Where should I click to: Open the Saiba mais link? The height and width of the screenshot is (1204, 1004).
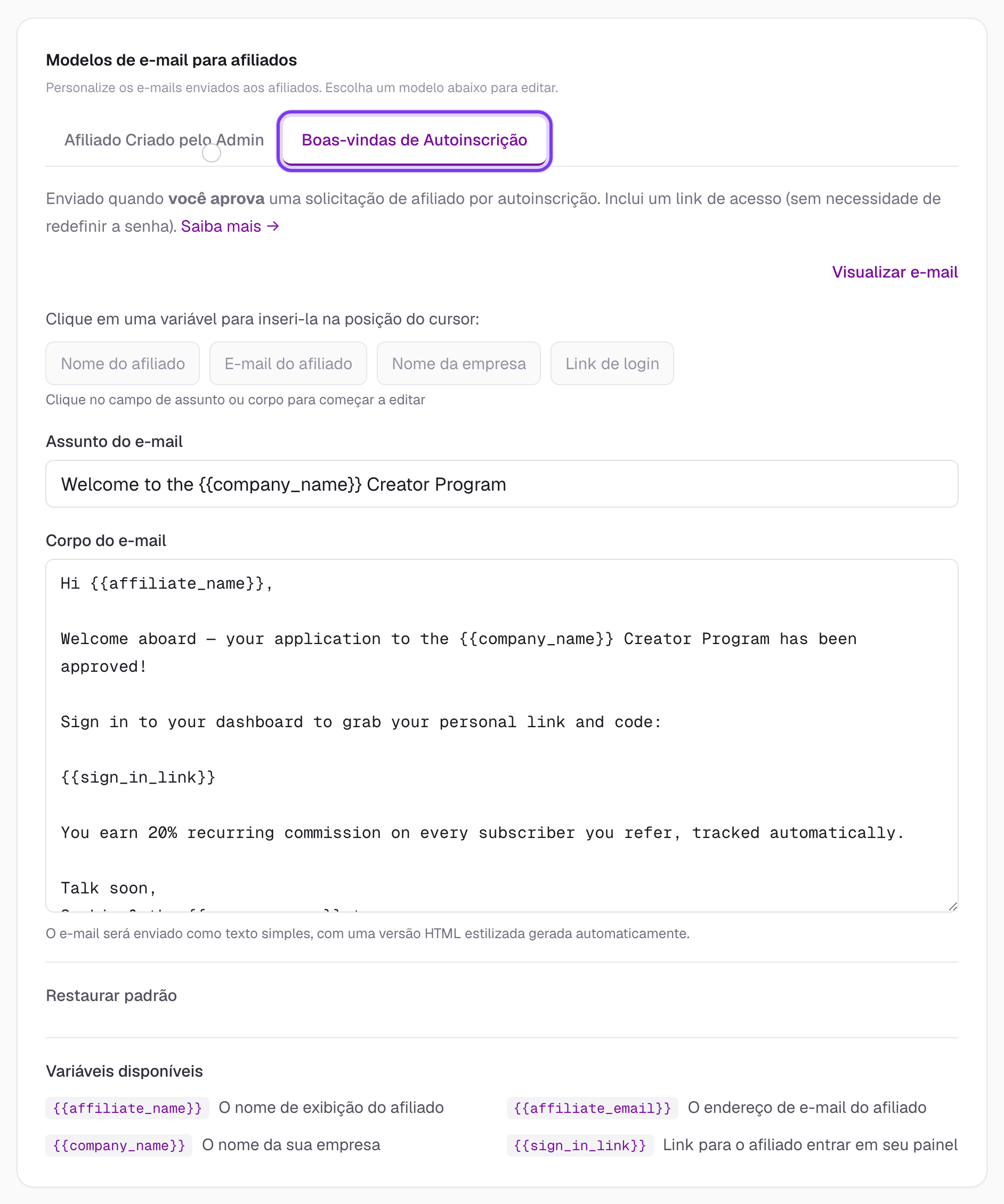pyautogui.click(x=230, y=226)
